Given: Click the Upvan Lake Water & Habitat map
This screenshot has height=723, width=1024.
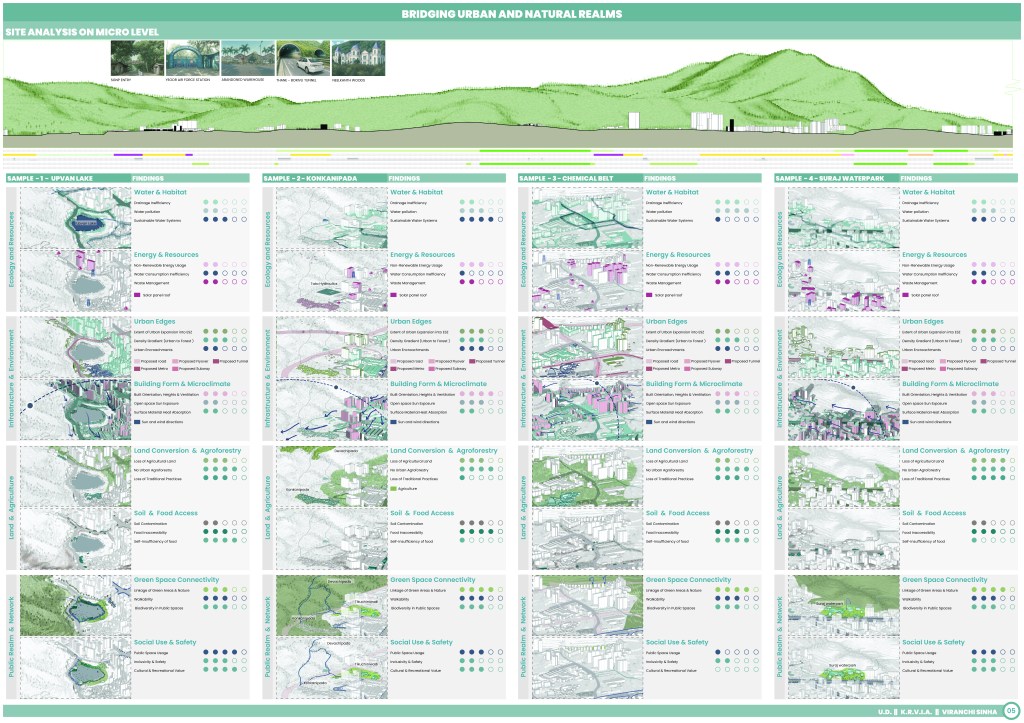Looking at the screenshot, I should point(75,217).
